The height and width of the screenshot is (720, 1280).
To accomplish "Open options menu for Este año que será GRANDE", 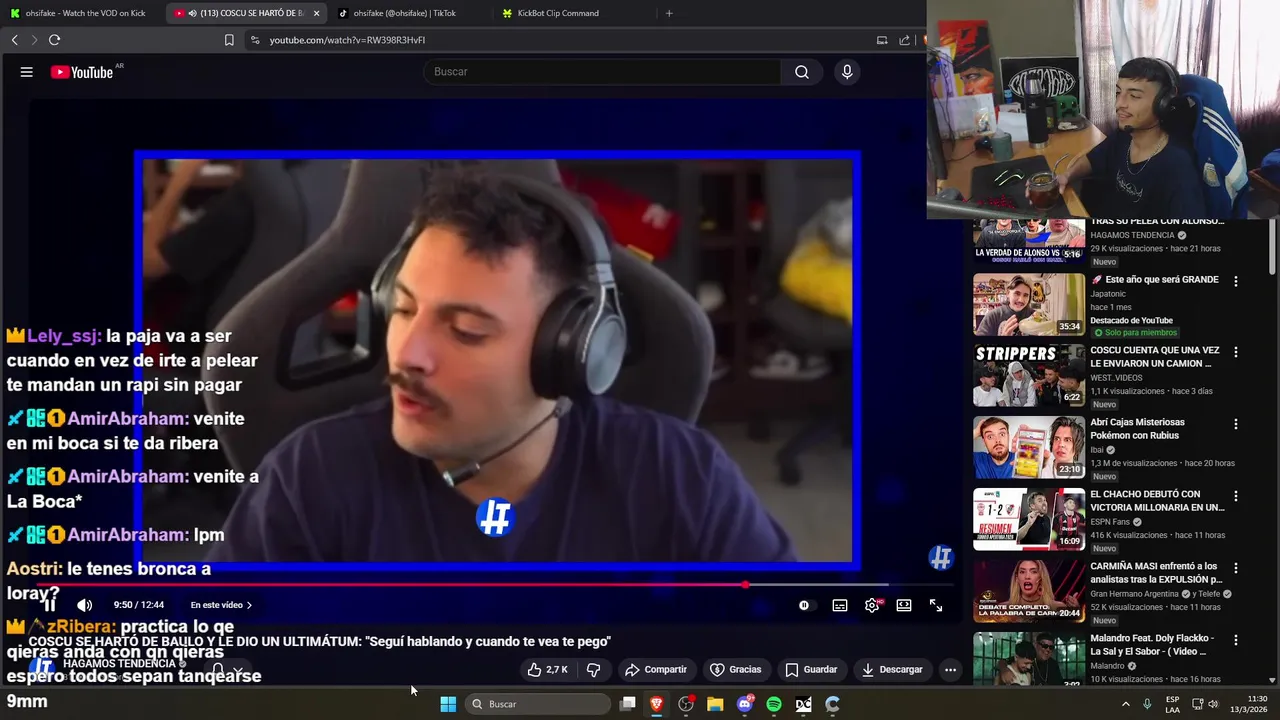I will click(1236, 282).
